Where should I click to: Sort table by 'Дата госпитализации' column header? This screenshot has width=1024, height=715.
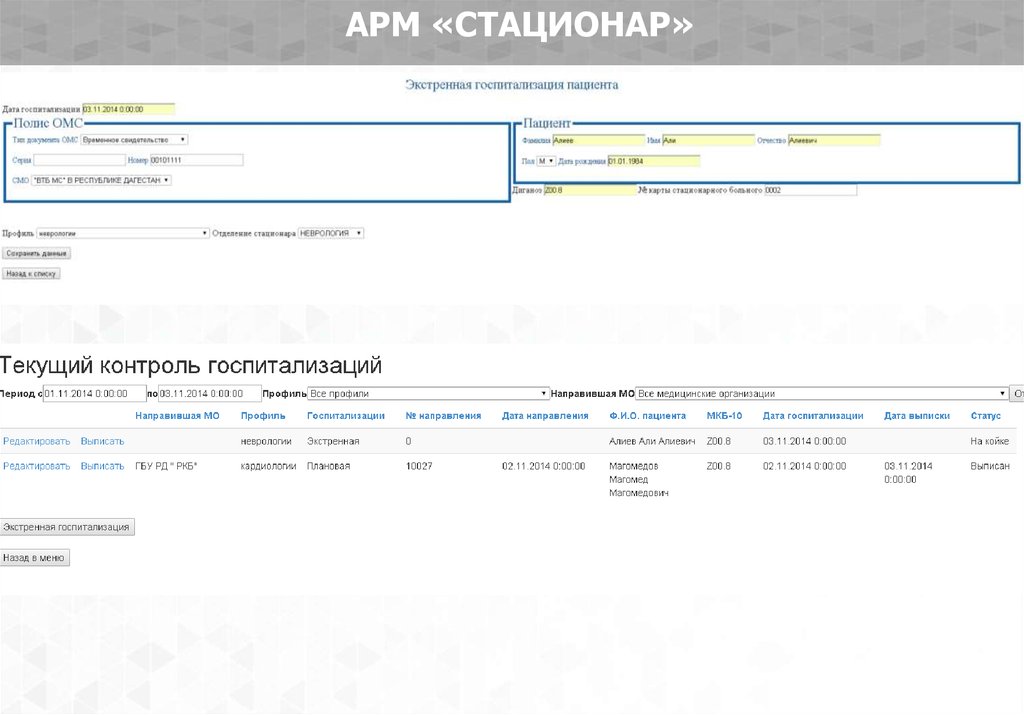pos(812,416)
